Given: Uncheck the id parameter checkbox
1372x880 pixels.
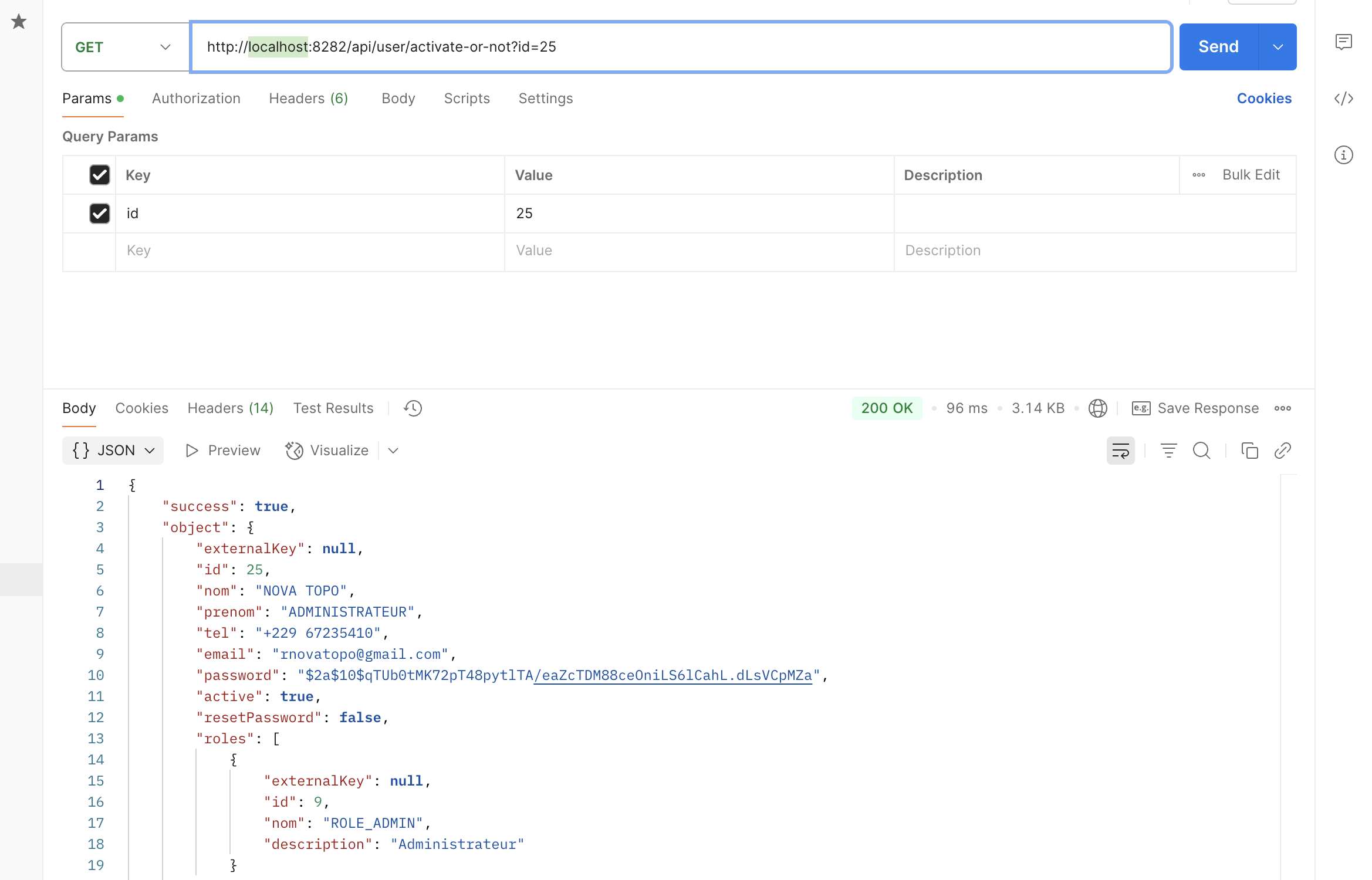Looking at the screenshot, I should point(100,214).
